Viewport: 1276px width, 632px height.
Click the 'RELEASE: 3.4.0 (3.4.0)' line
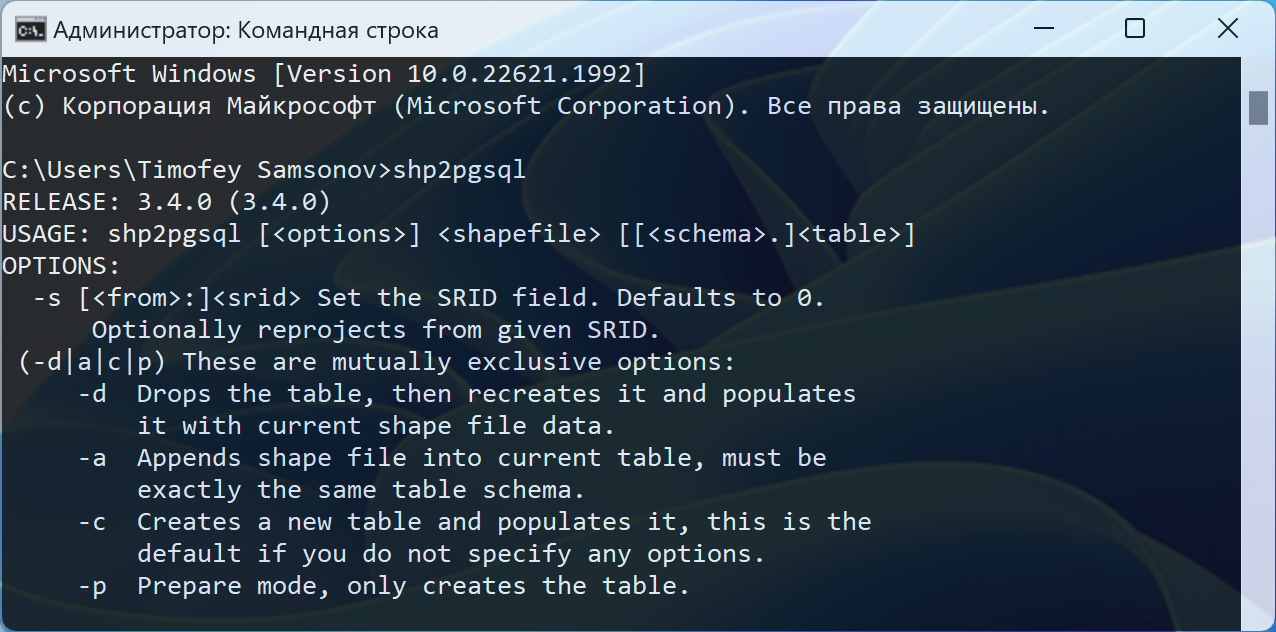(167, 202)
